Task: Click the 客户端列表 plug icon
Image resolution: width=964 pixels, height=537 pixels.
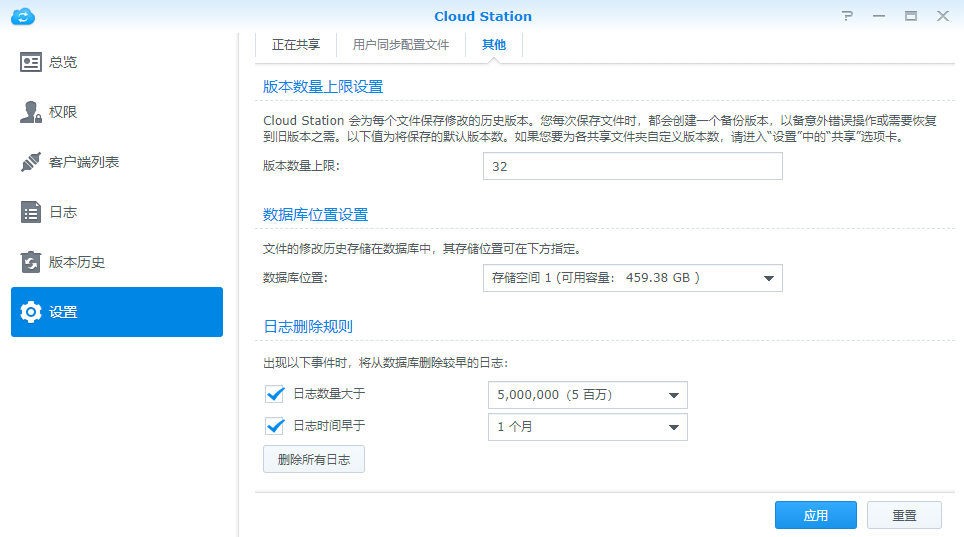Action: pos(31,162)
